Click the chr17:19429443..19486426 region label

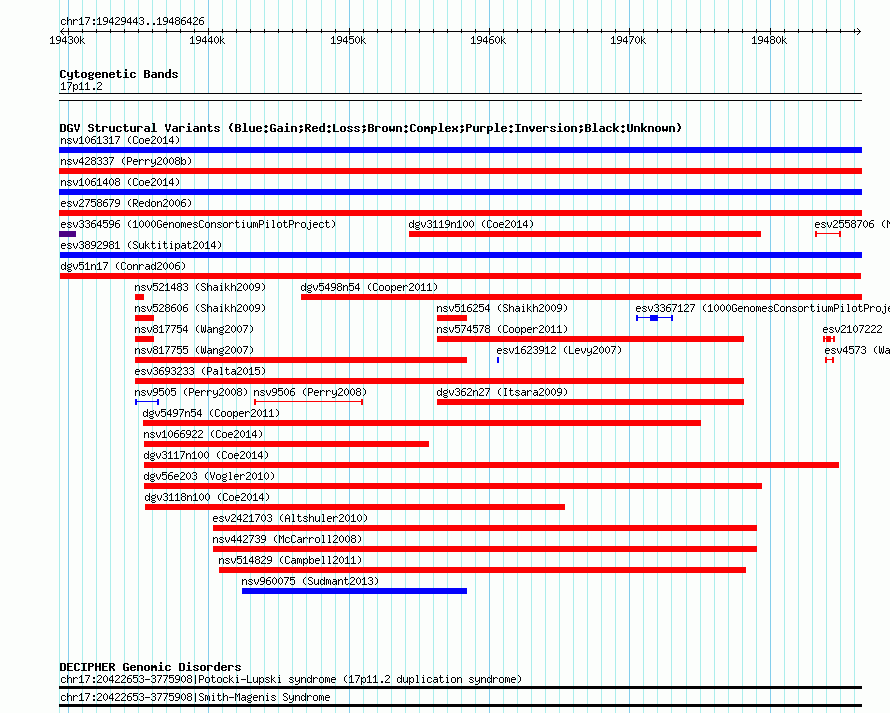tap(132, 21)
